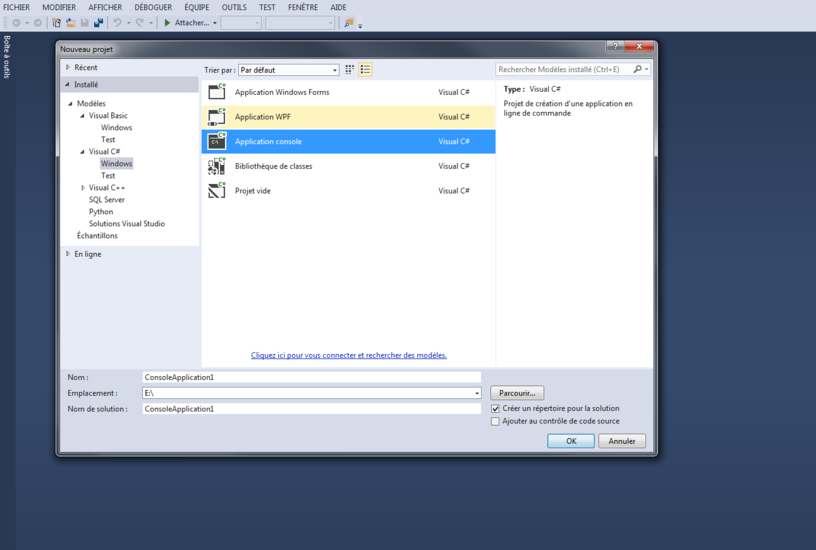
Task: Click the search magnifier icon
Action: 638,70
